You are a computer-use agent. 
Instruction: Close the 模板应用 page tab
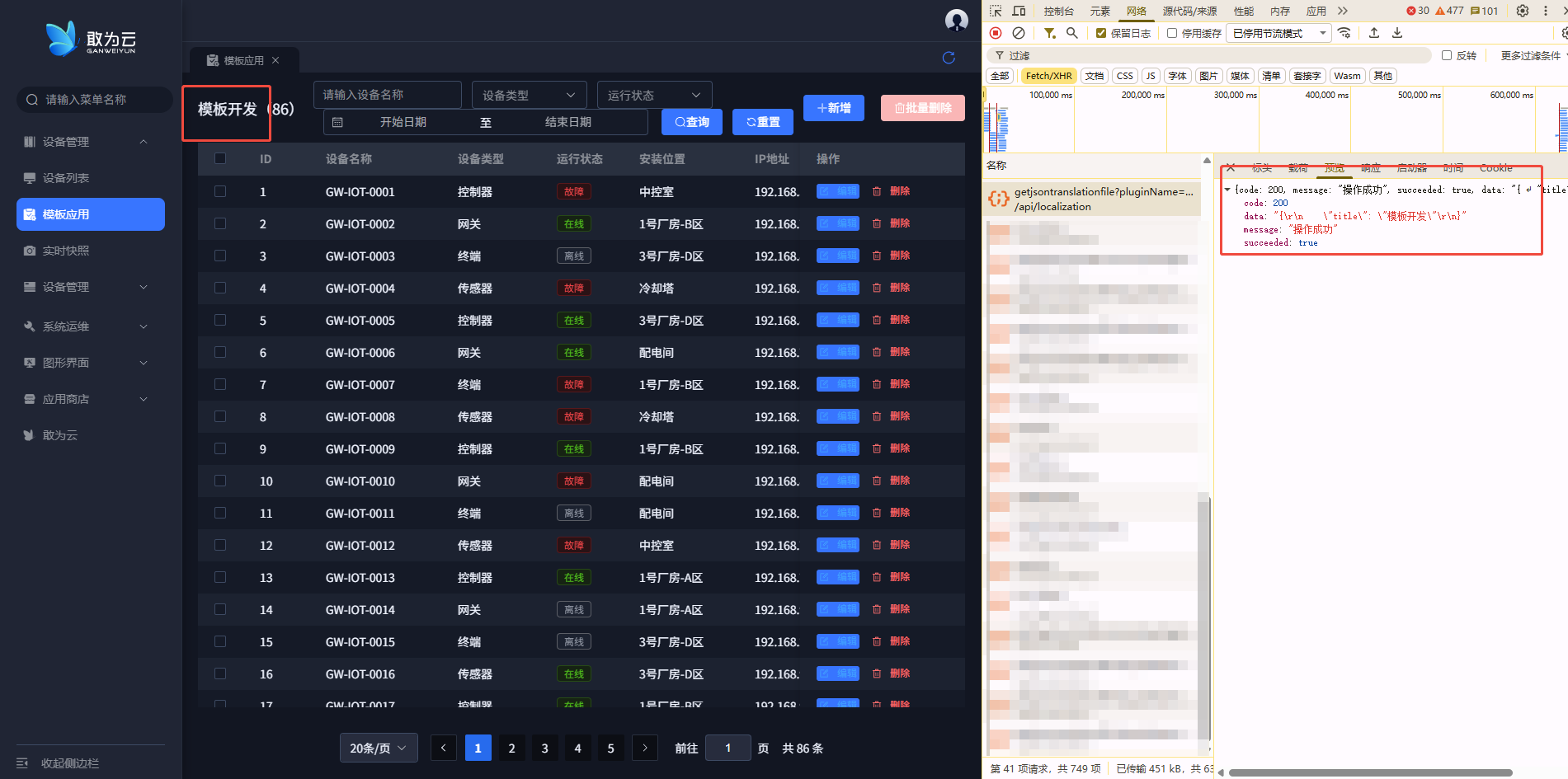pyautogui.click(x=275, y=60)
